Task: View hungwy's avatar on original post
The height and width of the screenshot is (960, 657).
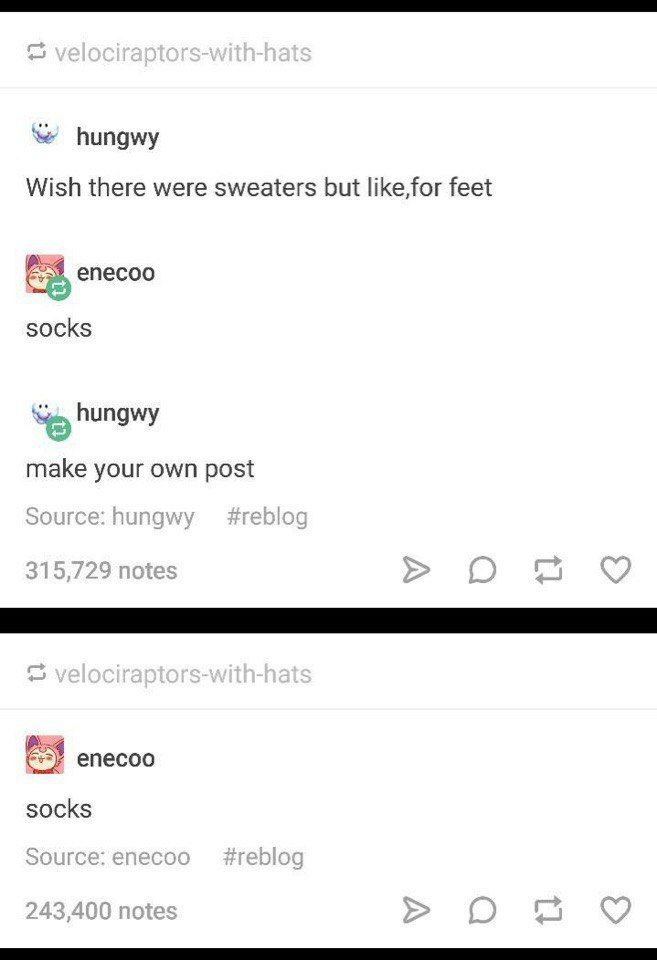Action: coord(45,133)
